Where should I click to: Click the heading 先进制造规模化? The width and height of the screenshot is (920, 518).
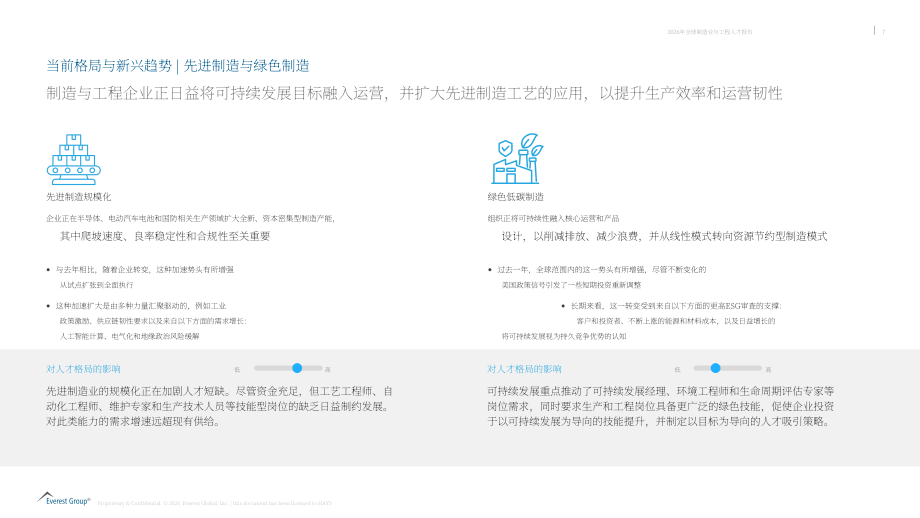point(79,197)
